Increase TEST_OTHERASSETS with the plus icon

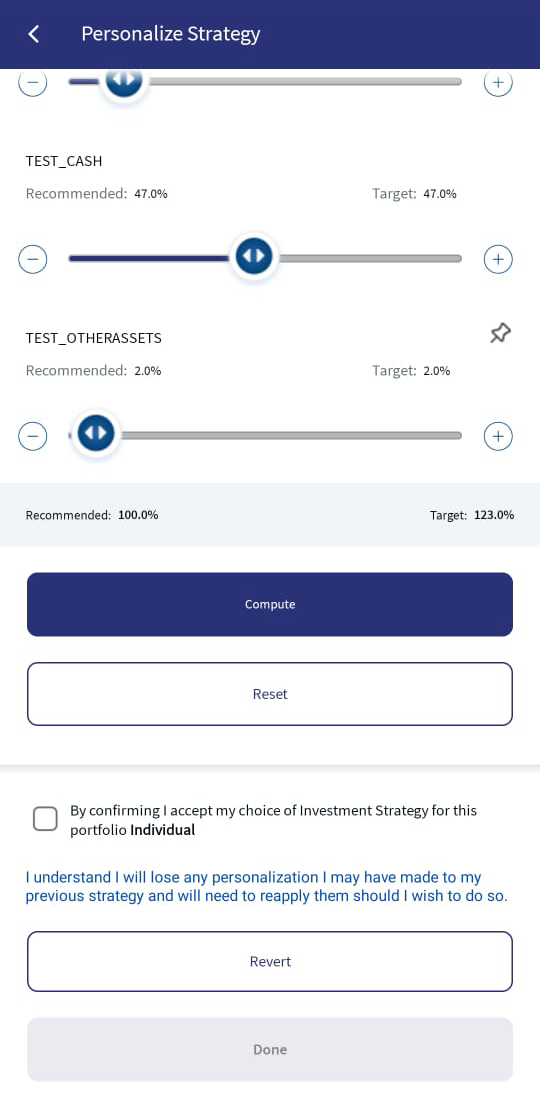click(498, 436)
